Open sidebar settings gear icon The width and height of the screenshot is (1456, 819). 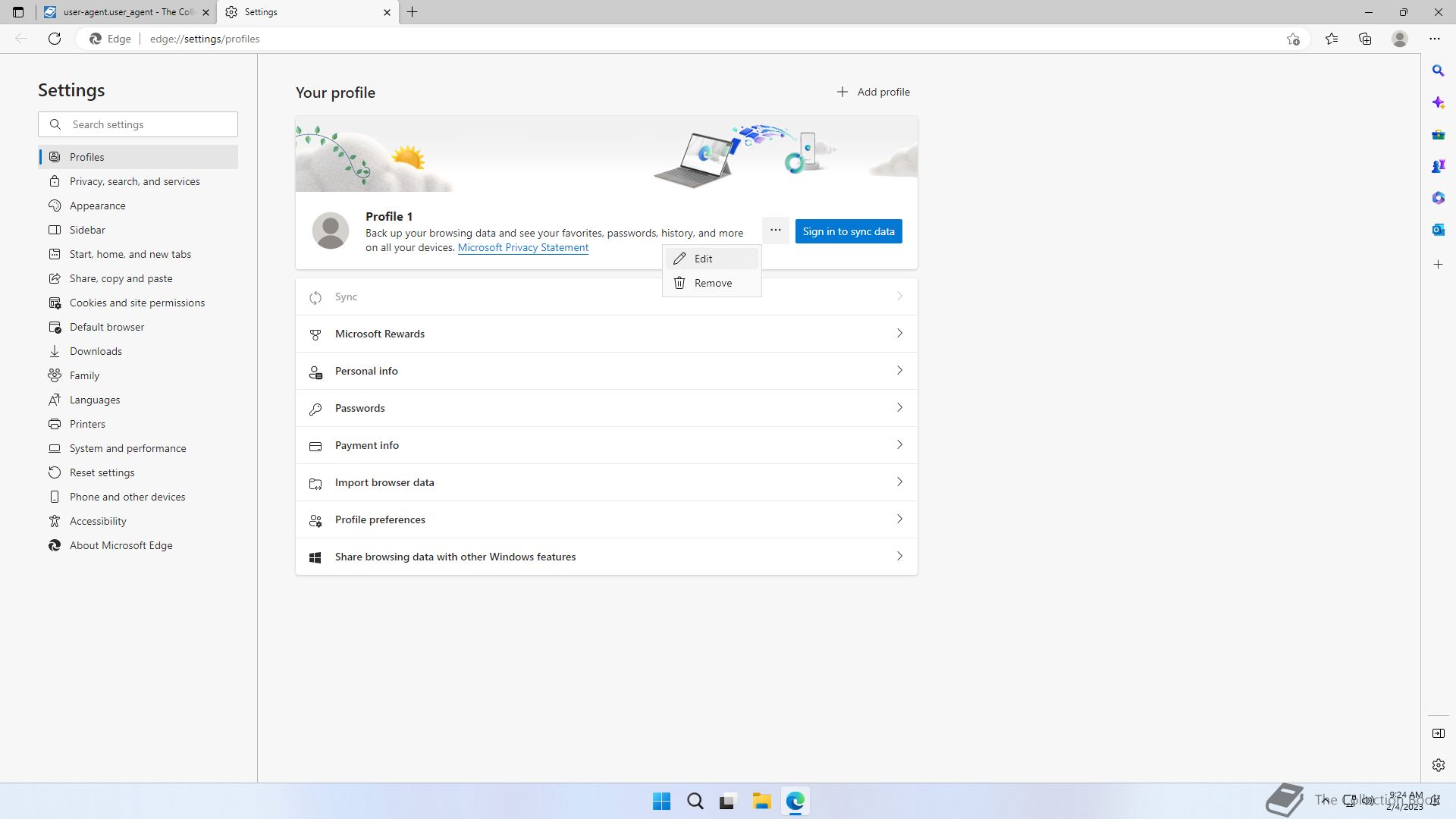(1438, 765)
